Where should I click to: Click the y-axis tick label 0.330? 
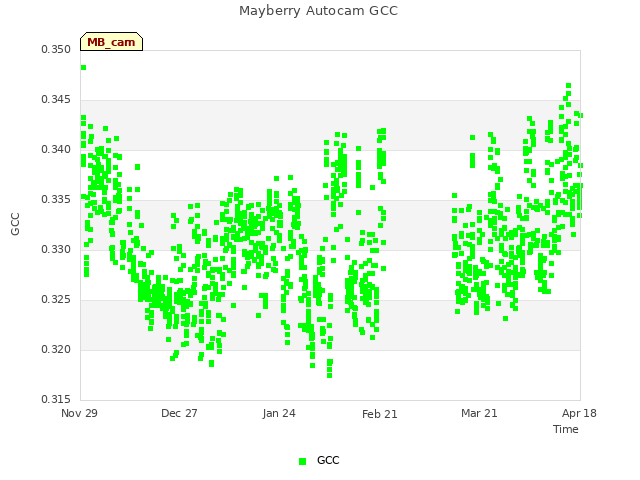[56, 249]
